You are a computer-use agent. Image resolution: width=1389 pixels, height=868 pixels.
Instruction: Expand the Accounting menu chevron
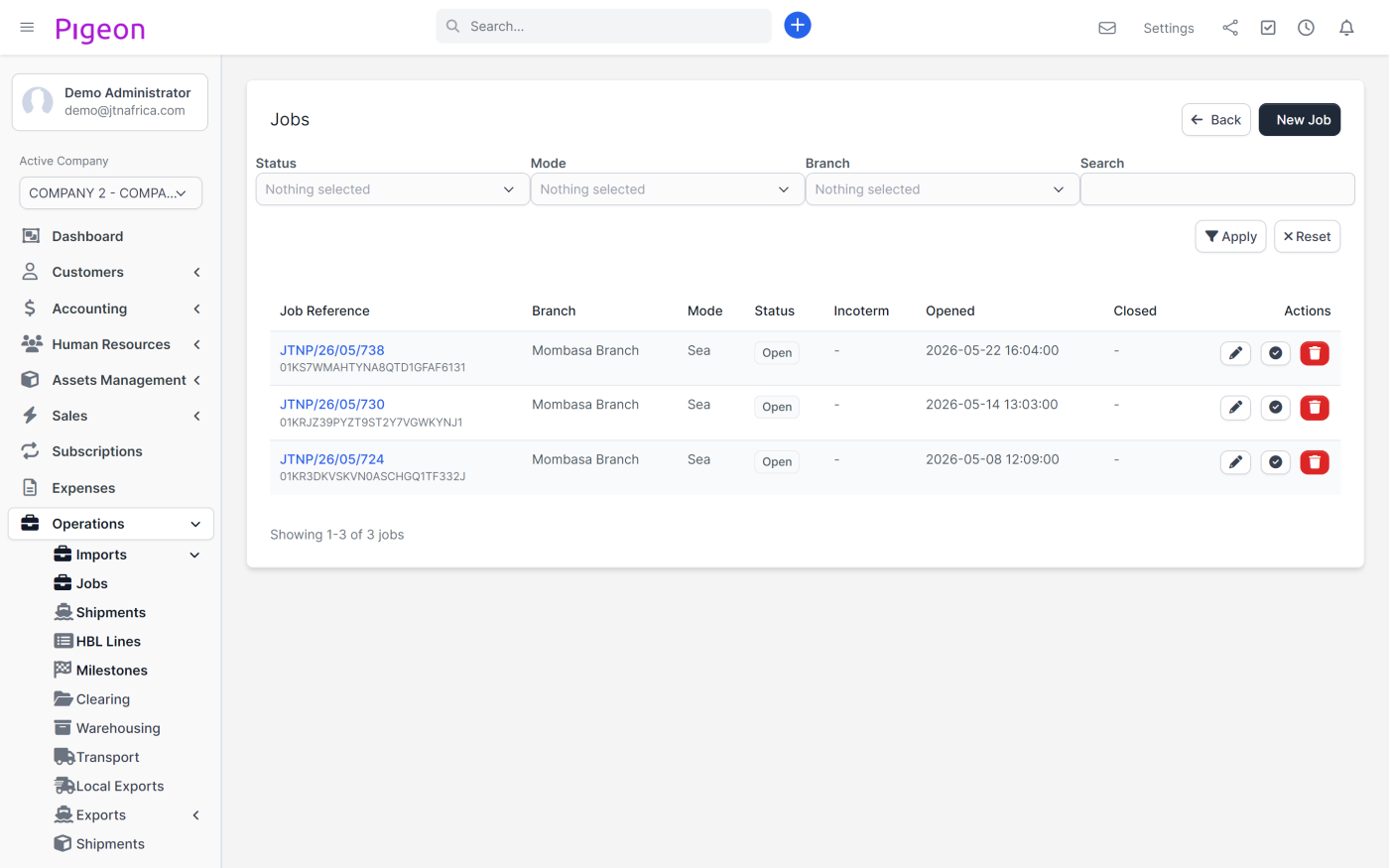(196, 309)
